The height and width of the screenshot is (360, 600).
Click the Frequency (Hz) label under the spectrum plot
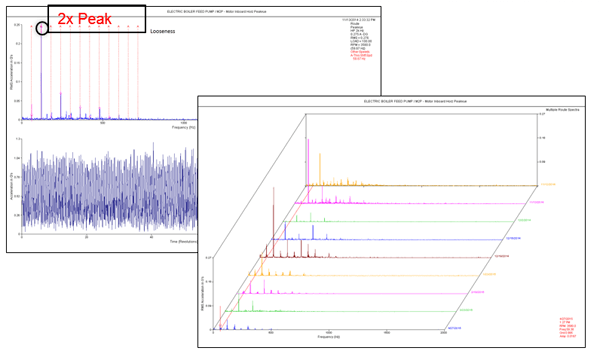point(184,127)
